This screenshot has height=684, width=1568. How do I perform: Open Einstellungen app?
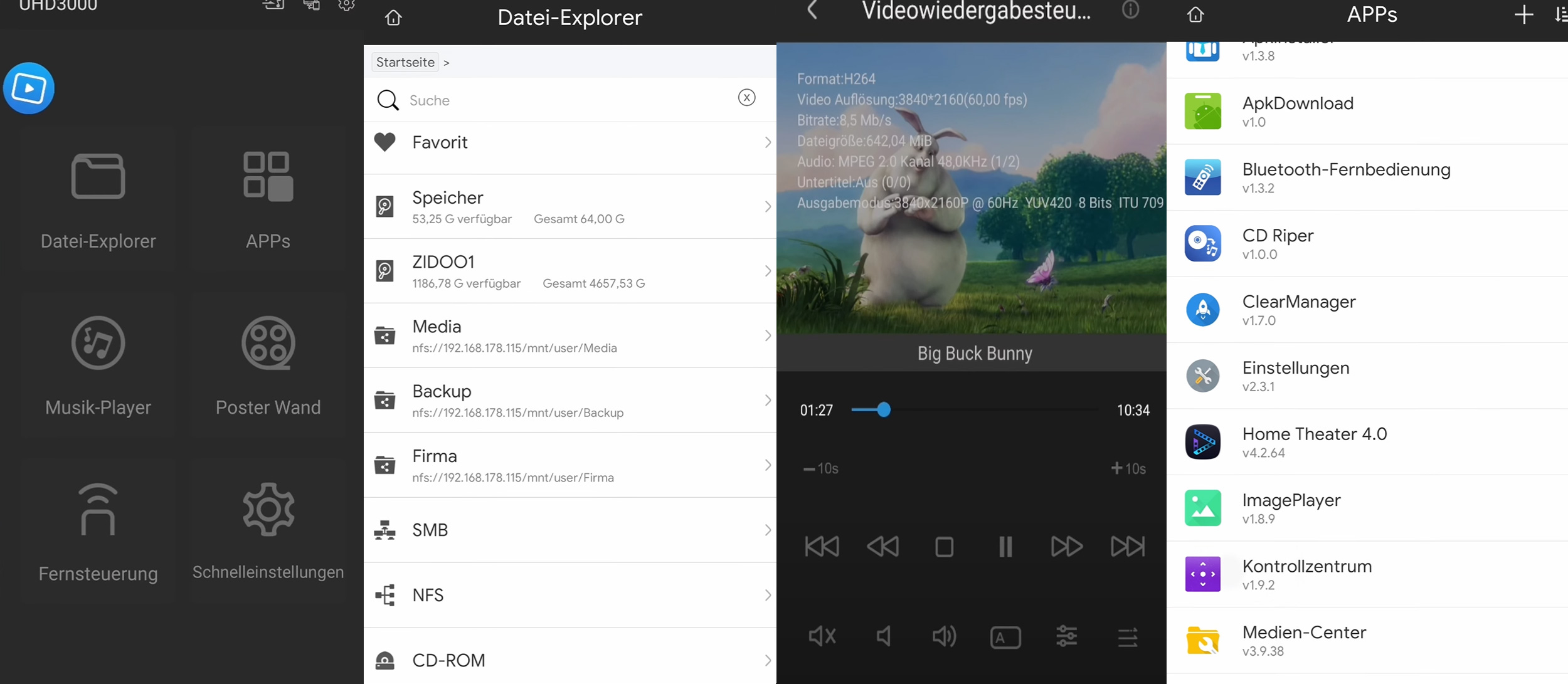coord(1367,376)
